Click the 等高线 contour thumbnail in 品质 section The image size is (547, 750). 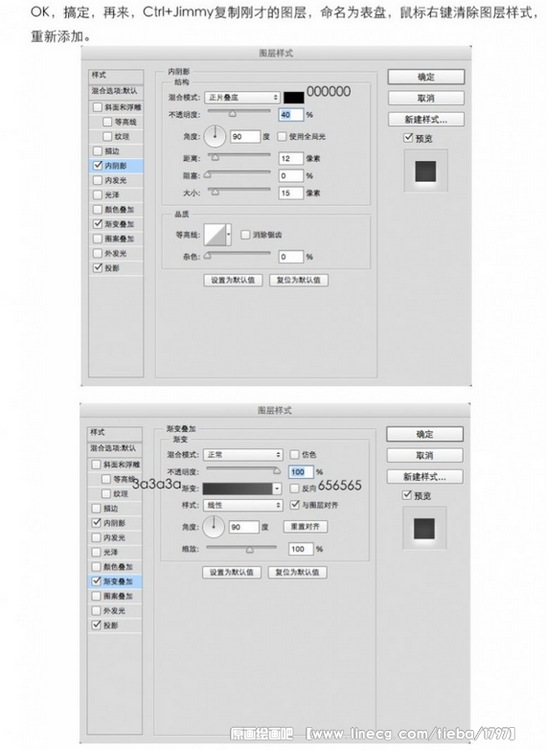pos(215,234)
